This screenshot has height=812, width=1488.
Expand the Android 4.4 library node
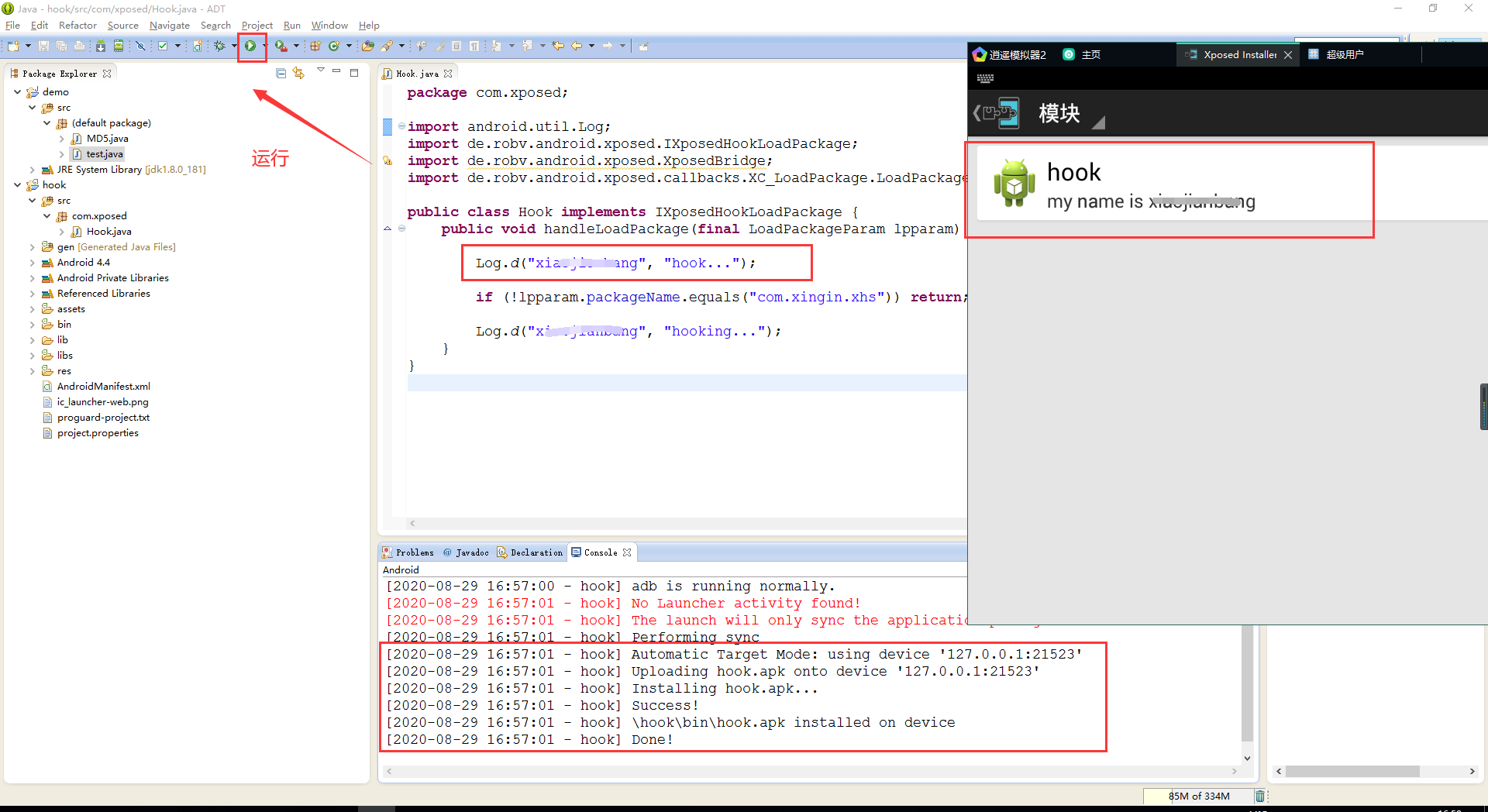pyautogui.click(x=32, y=262)
